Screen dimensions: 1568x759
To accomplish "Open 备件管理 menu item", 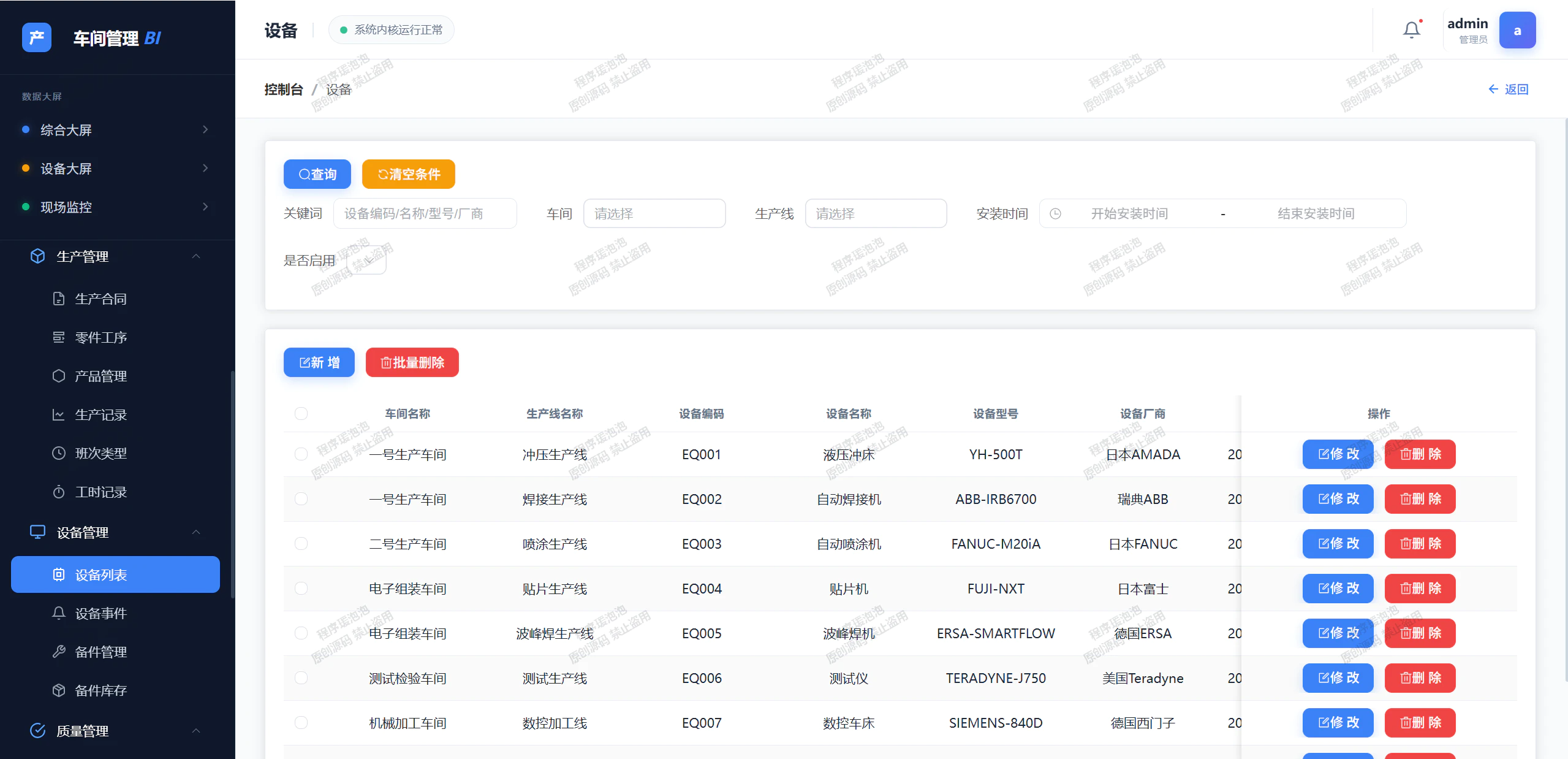I will pos(115,652).
